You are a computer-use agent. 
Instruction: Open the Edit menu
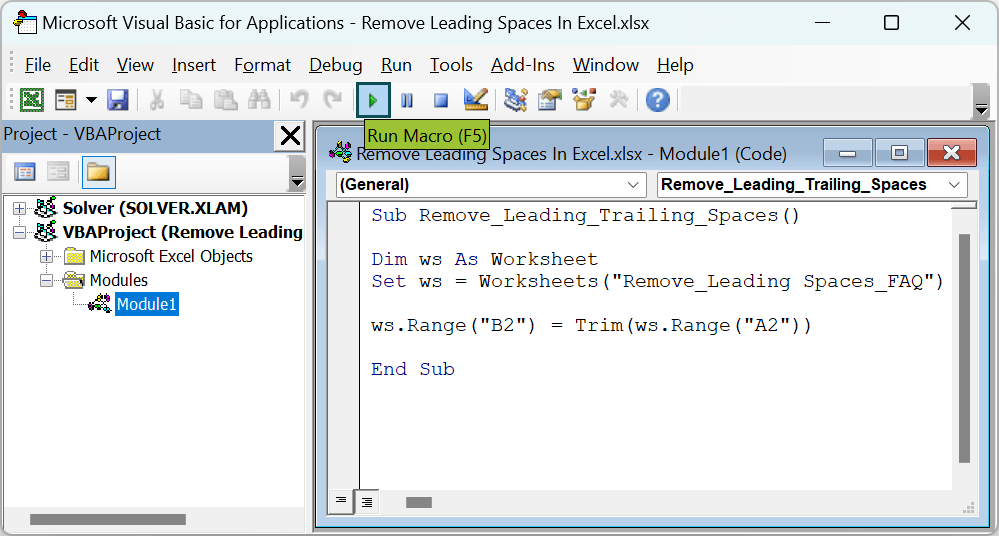tap(83, 65)
